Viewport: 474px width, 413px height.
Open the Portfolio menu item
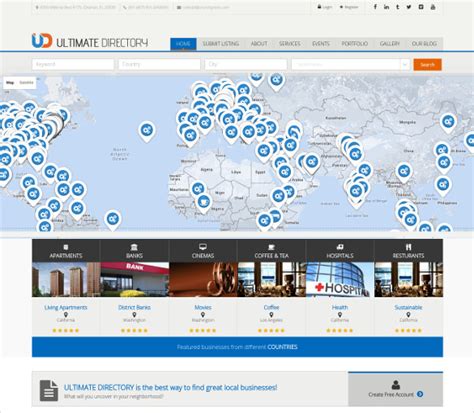point(355,44)
